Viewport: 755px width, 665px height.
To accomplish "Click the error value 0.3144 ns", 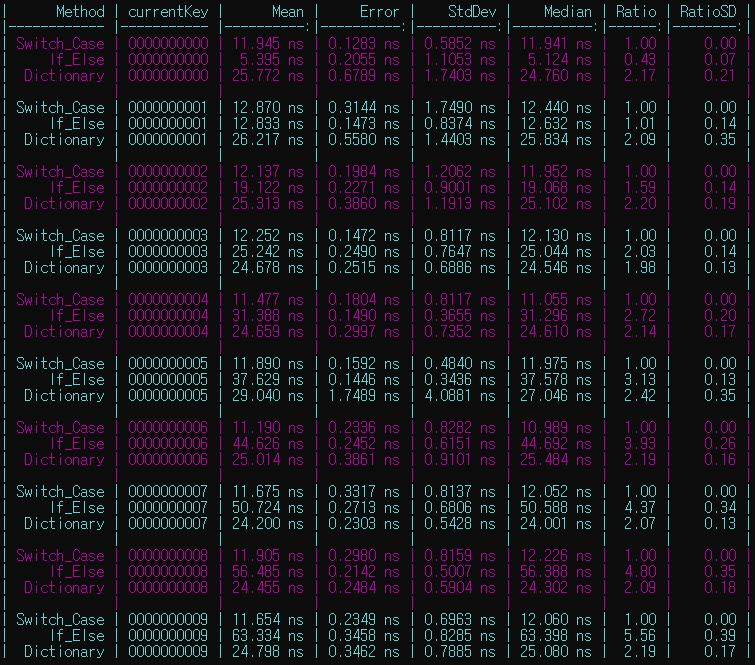I will (364, 107).
